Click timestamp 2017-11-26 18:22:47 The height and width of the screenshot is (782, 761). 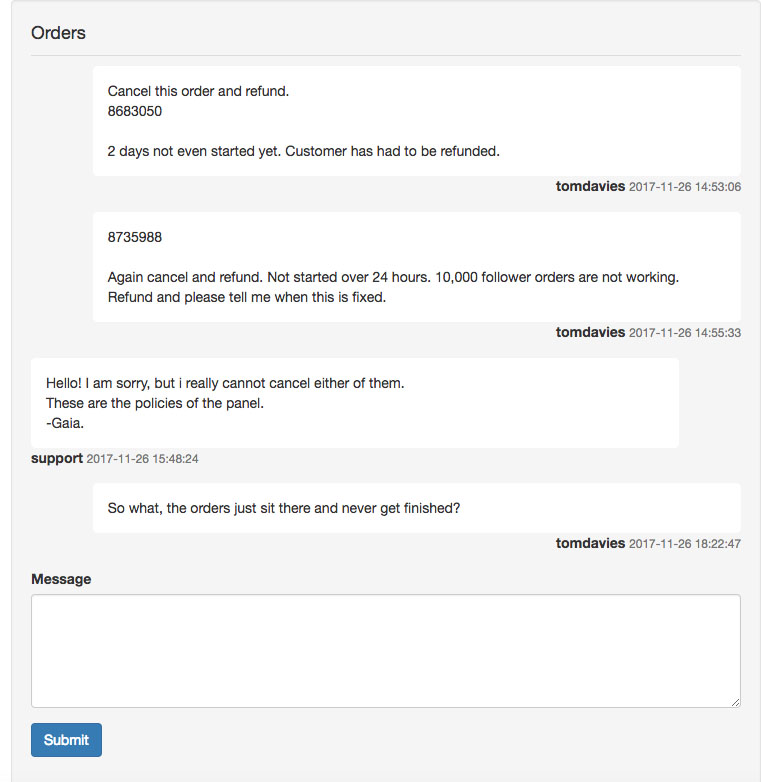click(685, 544)
